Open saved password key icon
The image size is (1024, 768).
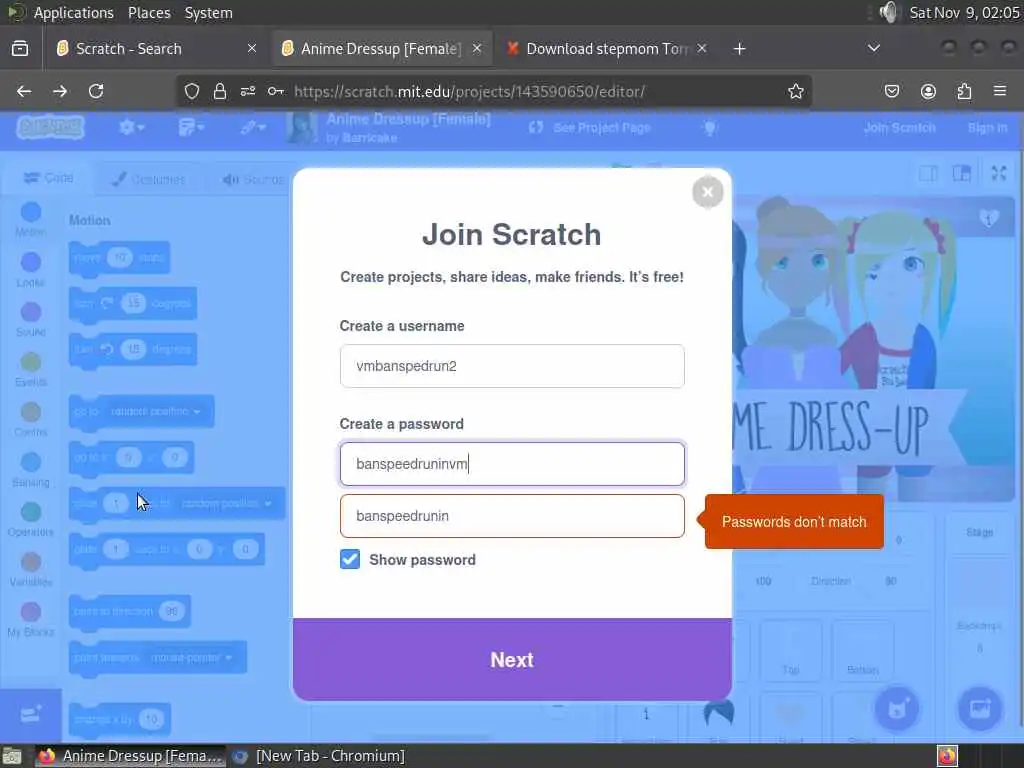tap(276, 91)
